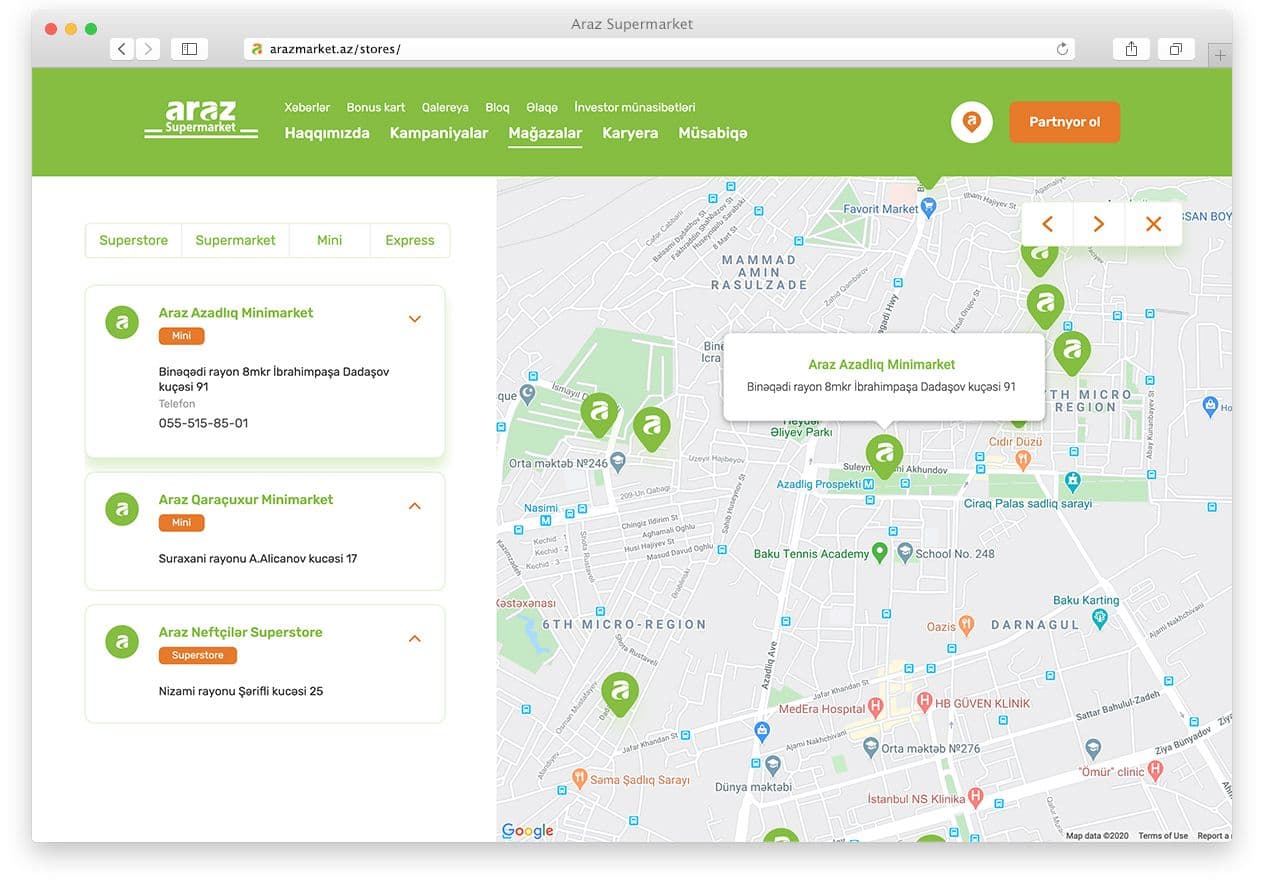Click the Araz Neftçilər Superstore title
Screen dimensions: 1264x891
(240, 632)
